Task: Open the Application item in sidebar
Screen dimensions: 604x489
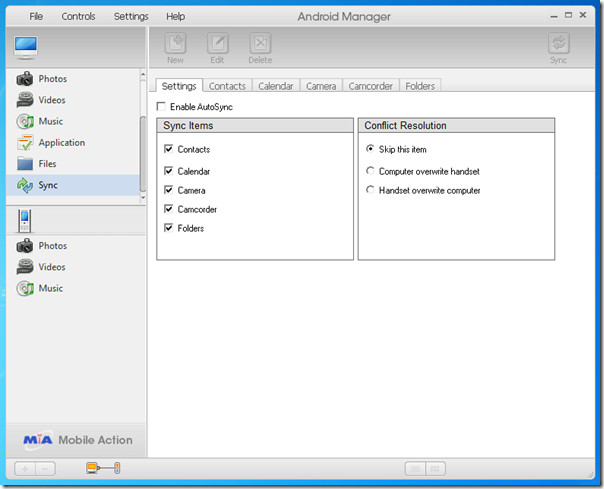Action: [51, 143]
